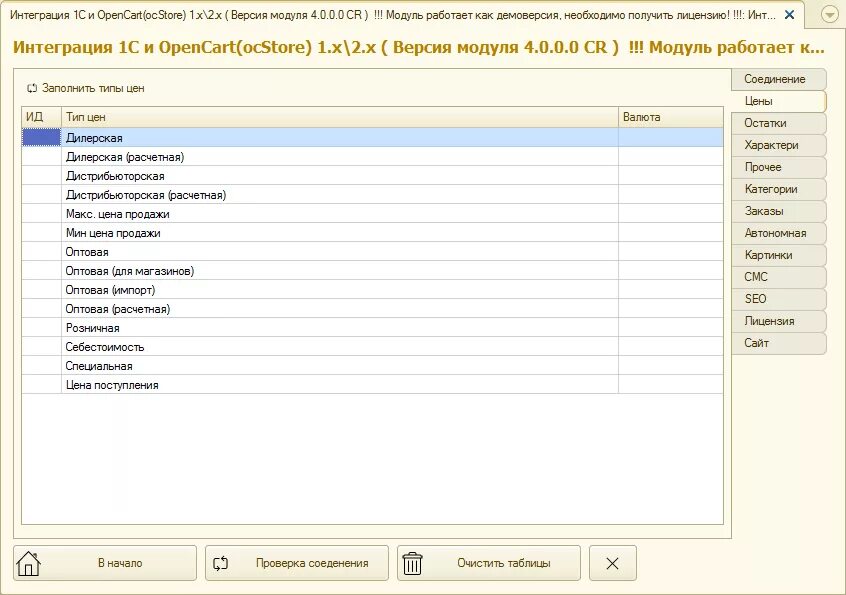The image size is (846, 595).
Task: Select the Макс. цена продажи row
Action: coord(372,214)
